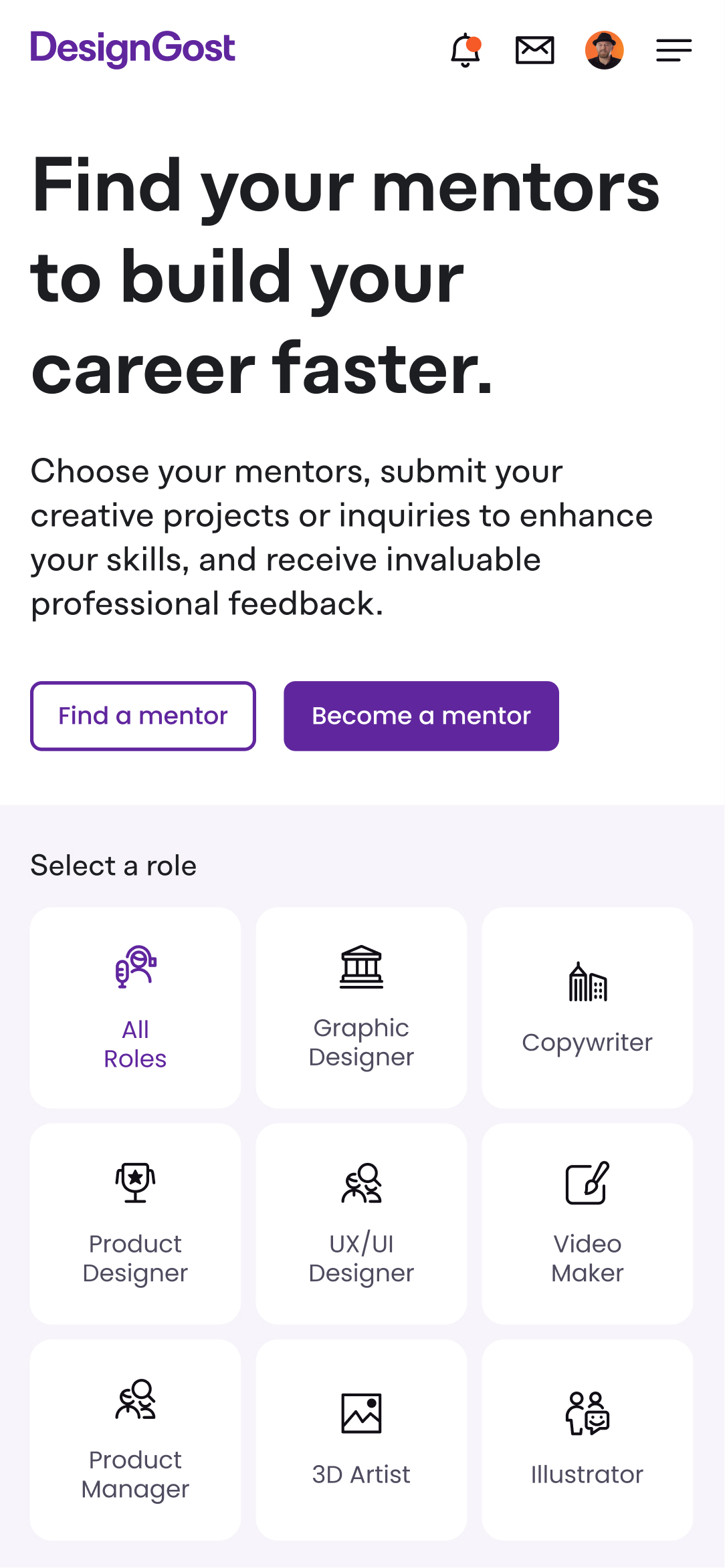Choose the UX/UI Designer people icon
Screen dimensions: 725x1568
[x=361, y=1182]
